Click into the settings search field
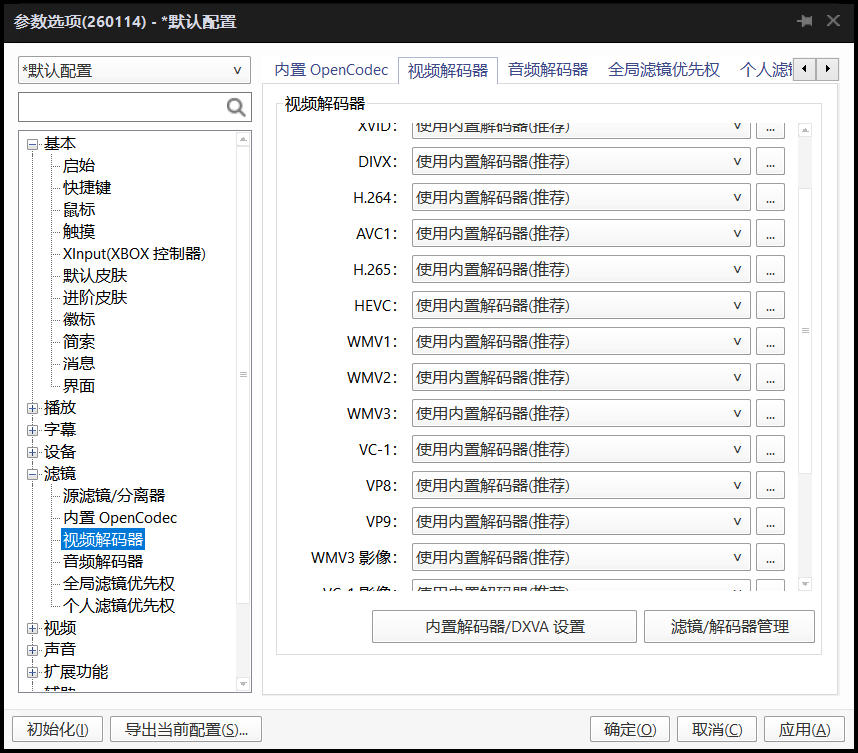The image size is (858, 753). pyautogui.click(x=120, y=108)
